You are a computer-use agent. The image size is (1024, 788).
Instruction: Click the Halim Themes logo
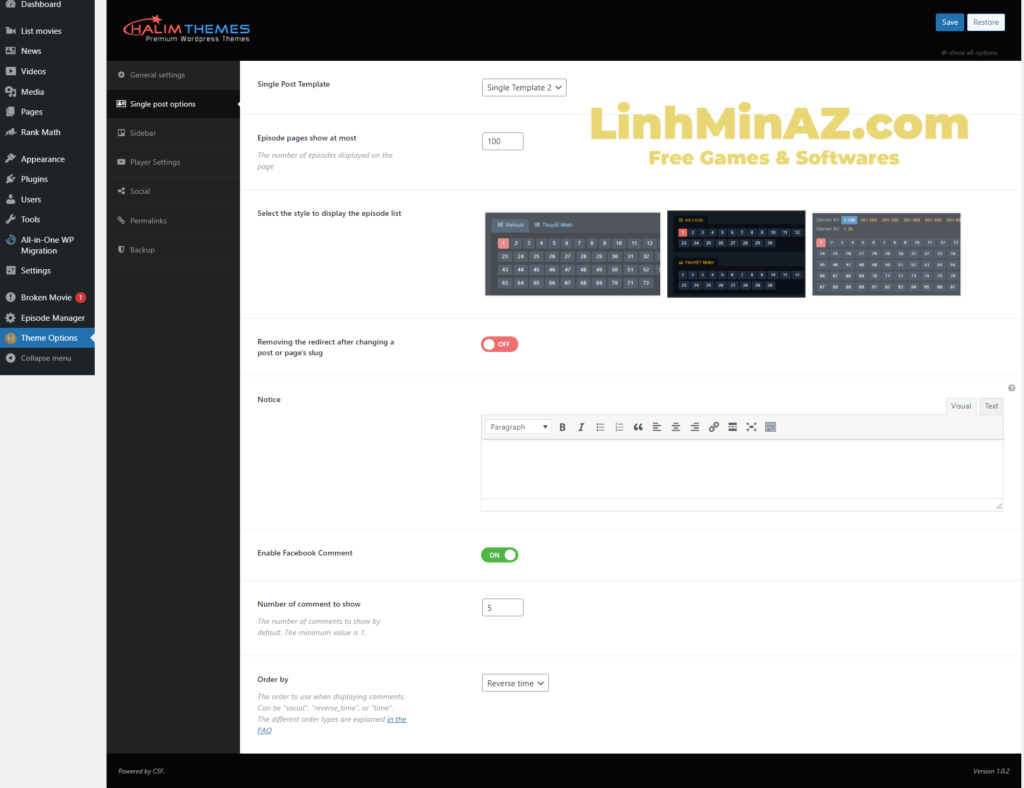[x=187, y=29]
